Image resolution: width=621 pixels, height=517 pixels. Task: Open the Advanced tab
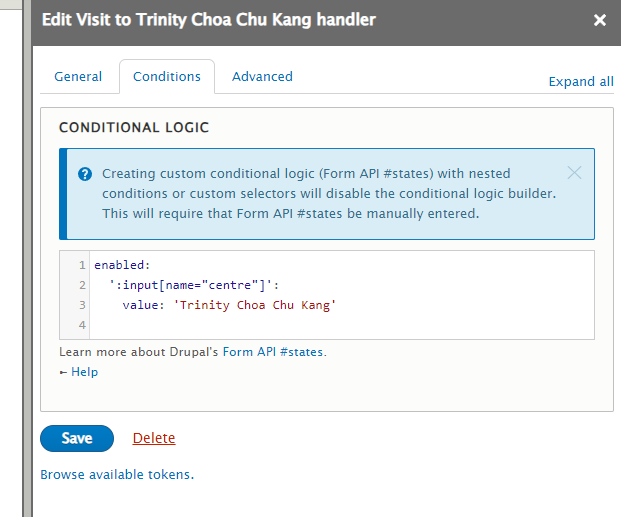262,77
